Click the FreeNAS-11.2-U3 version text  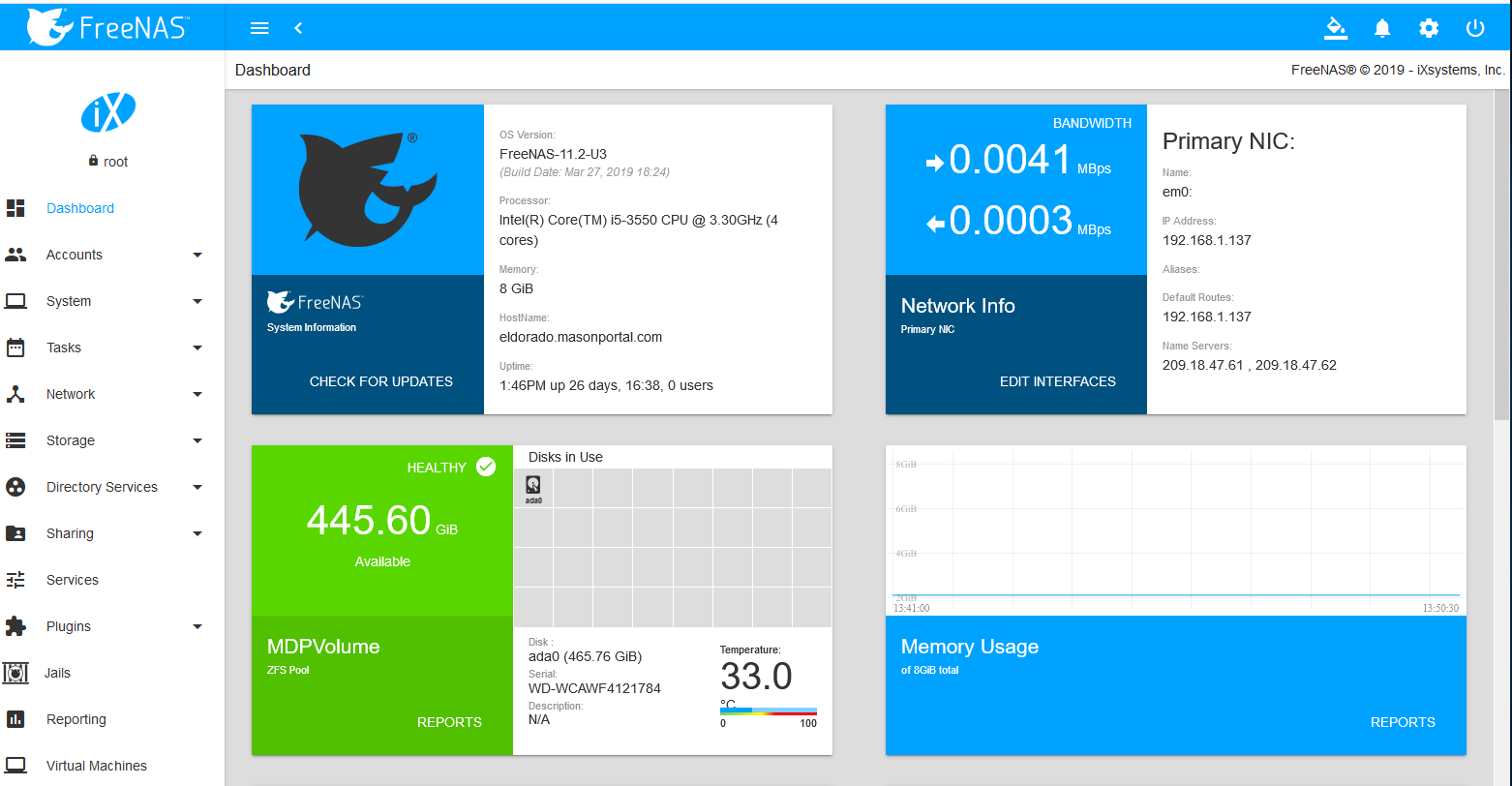[x=553, y=154]
